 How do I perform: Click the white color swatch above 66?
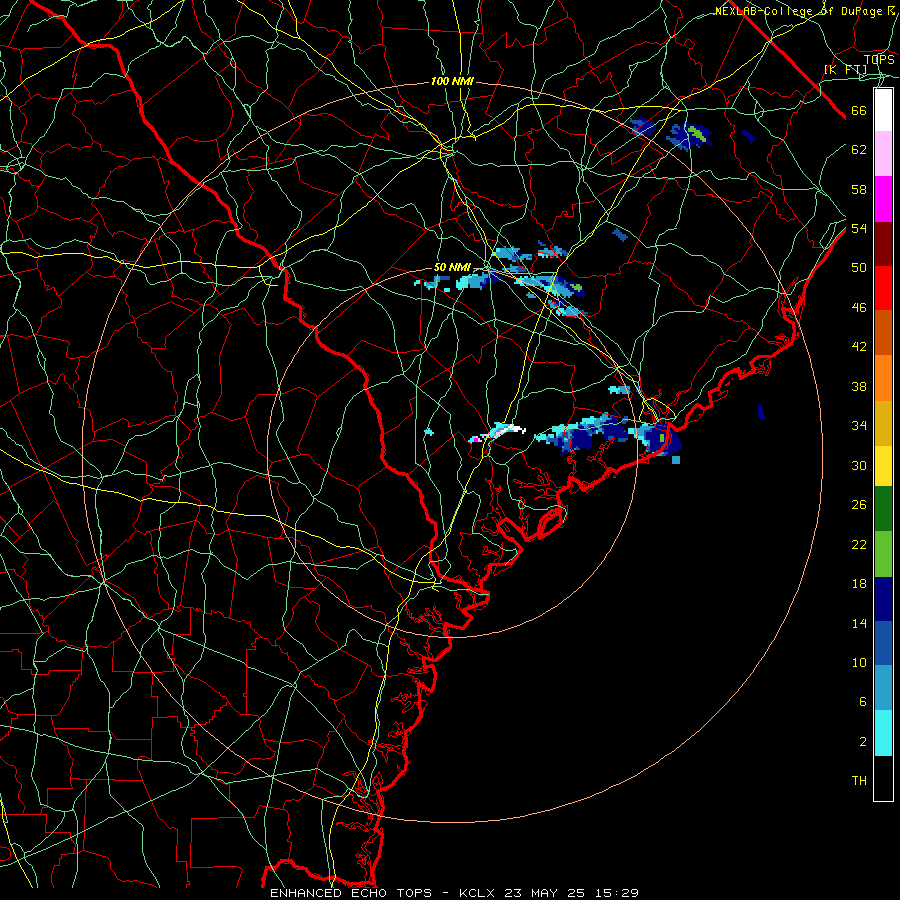pyautogui.click(x=883, y=110)
